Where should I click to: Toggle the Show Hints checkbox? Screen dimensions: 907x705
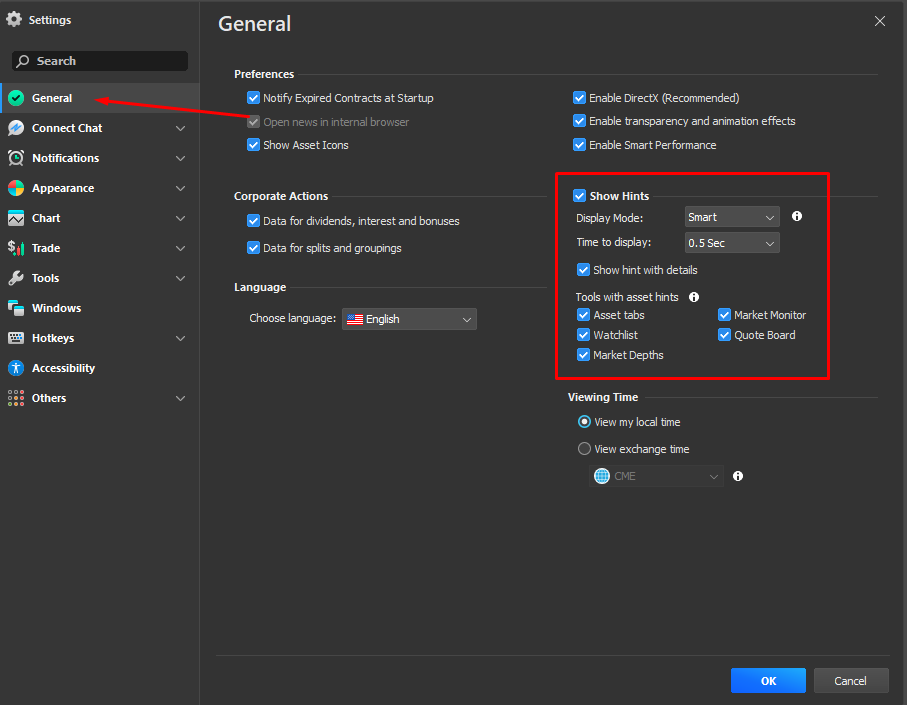[580, 195]
